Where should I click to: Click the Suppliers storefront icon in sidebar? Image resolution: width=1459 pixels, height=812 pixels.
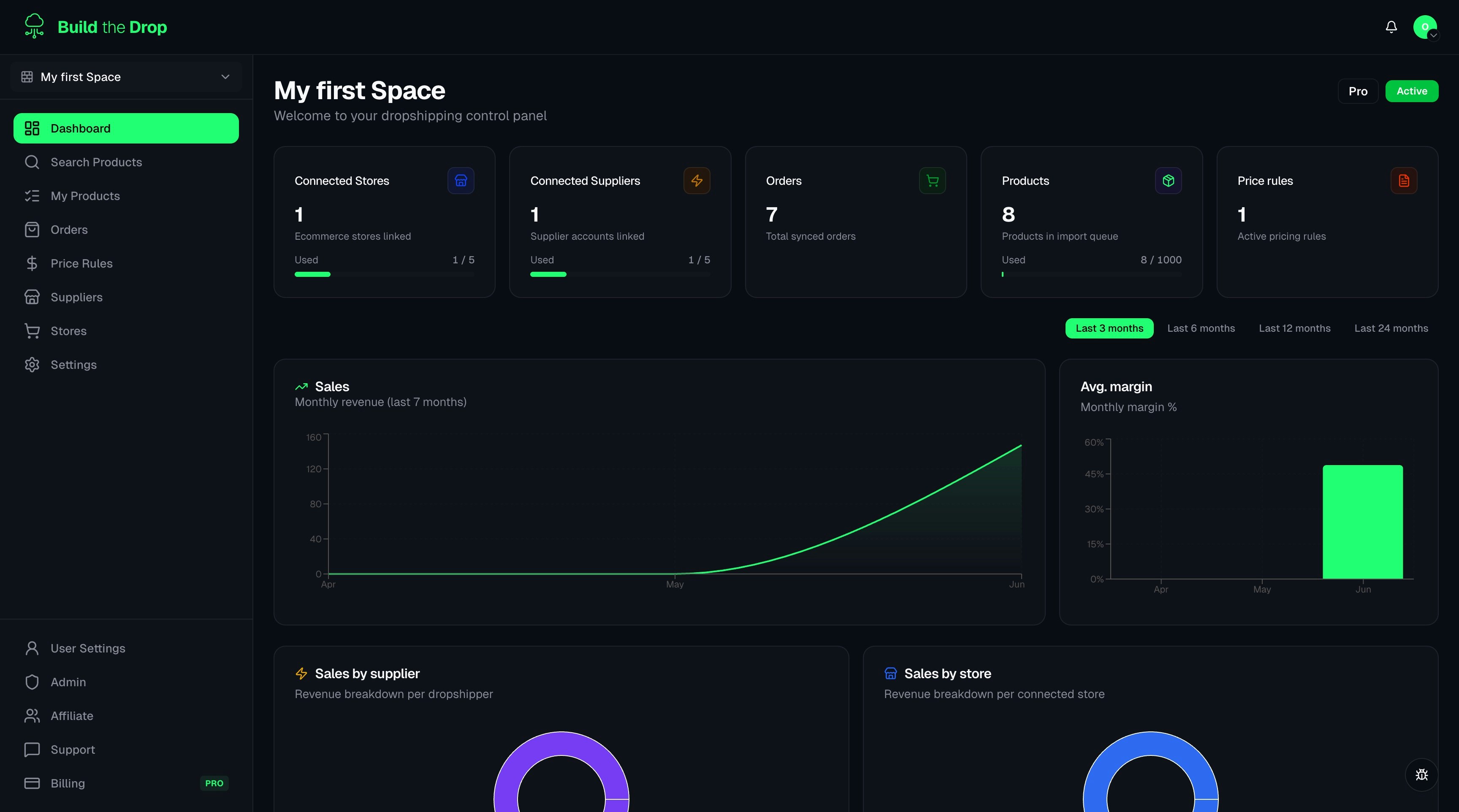click(32, 297)
